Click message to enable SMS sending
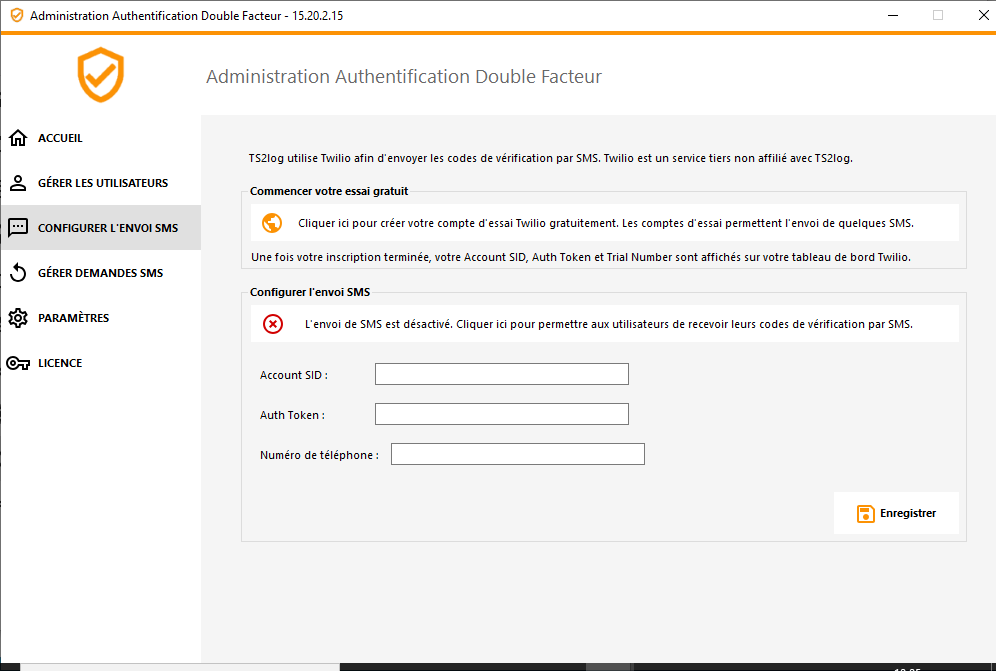 pyautogui.click(x=605, y=324)
